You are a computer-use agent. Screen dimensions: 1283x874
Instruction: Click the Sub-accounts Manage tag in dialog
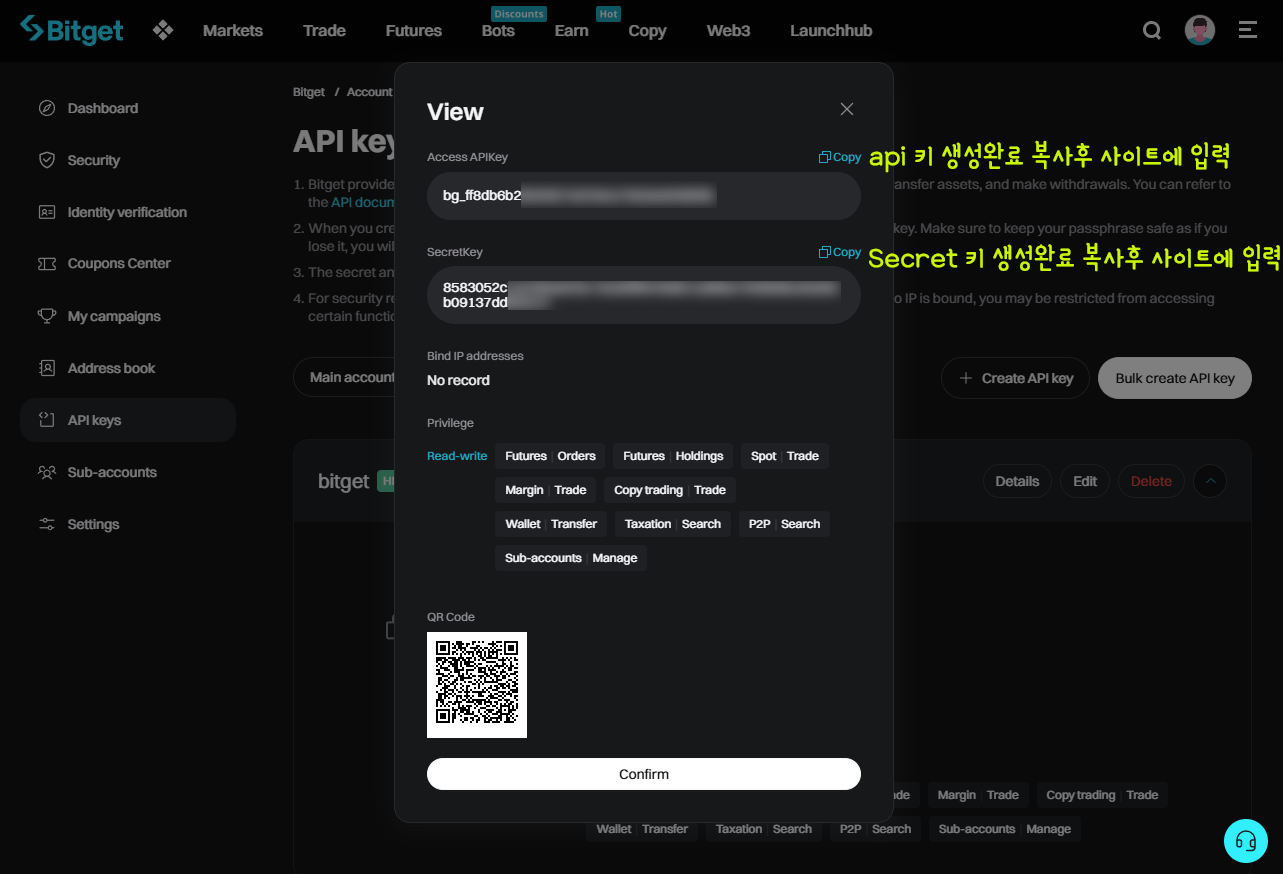[571, 558]
